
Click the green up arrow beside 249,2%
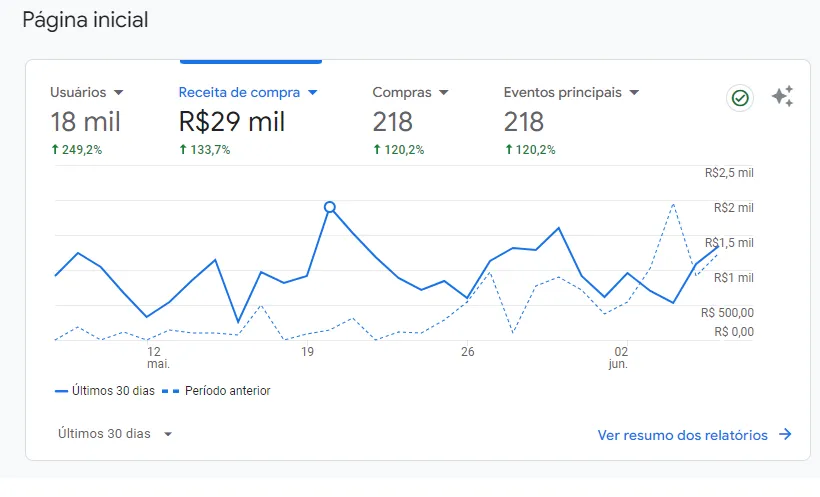pos(55,150)
